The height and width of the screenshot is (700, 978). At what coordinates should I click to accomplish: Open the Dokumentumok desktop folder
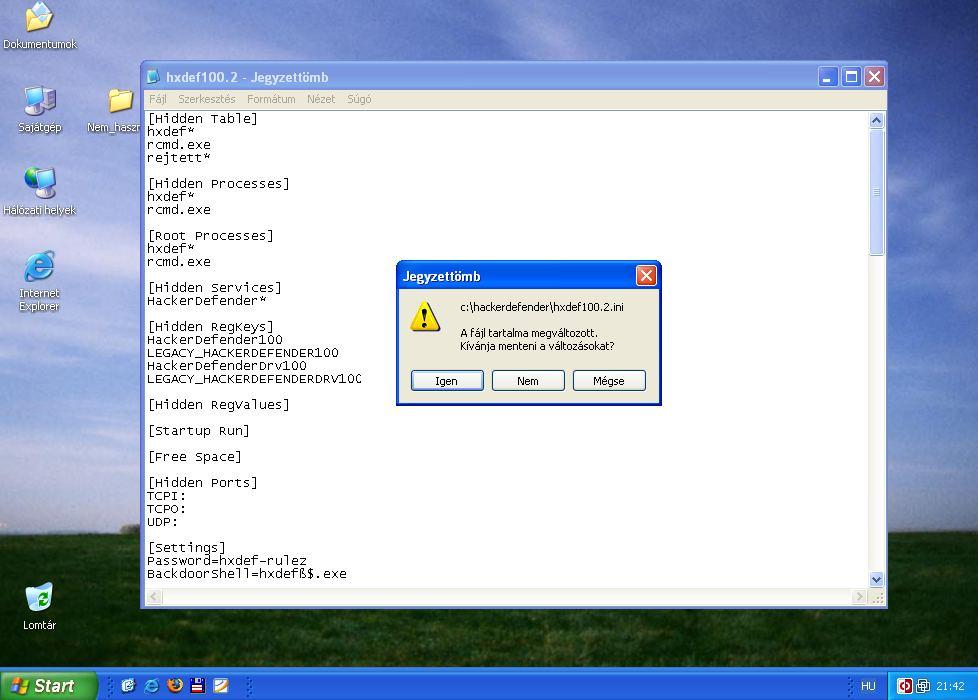(39, 26)
